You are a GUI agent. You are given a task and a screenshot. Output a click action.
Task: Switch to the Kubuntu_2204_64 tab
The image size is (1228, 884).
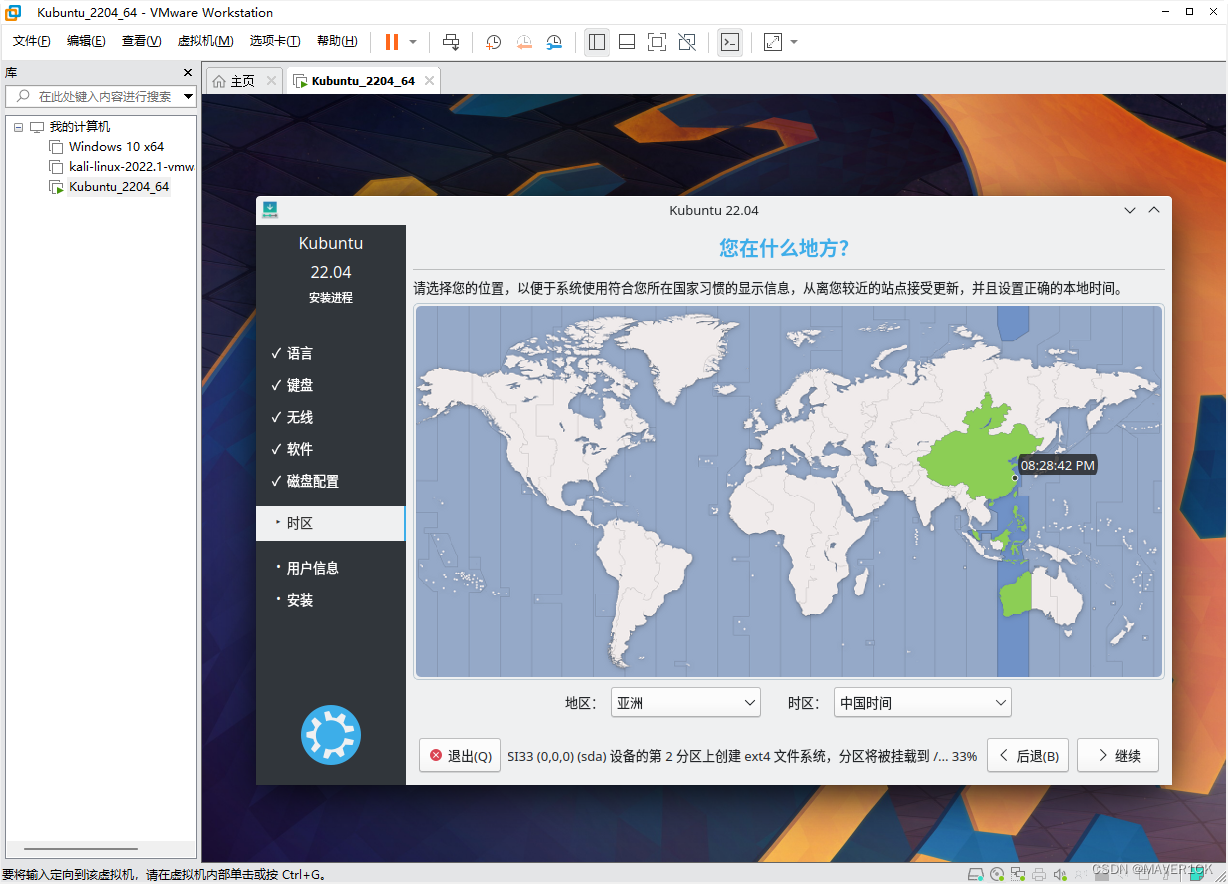(x=363, y=81)
